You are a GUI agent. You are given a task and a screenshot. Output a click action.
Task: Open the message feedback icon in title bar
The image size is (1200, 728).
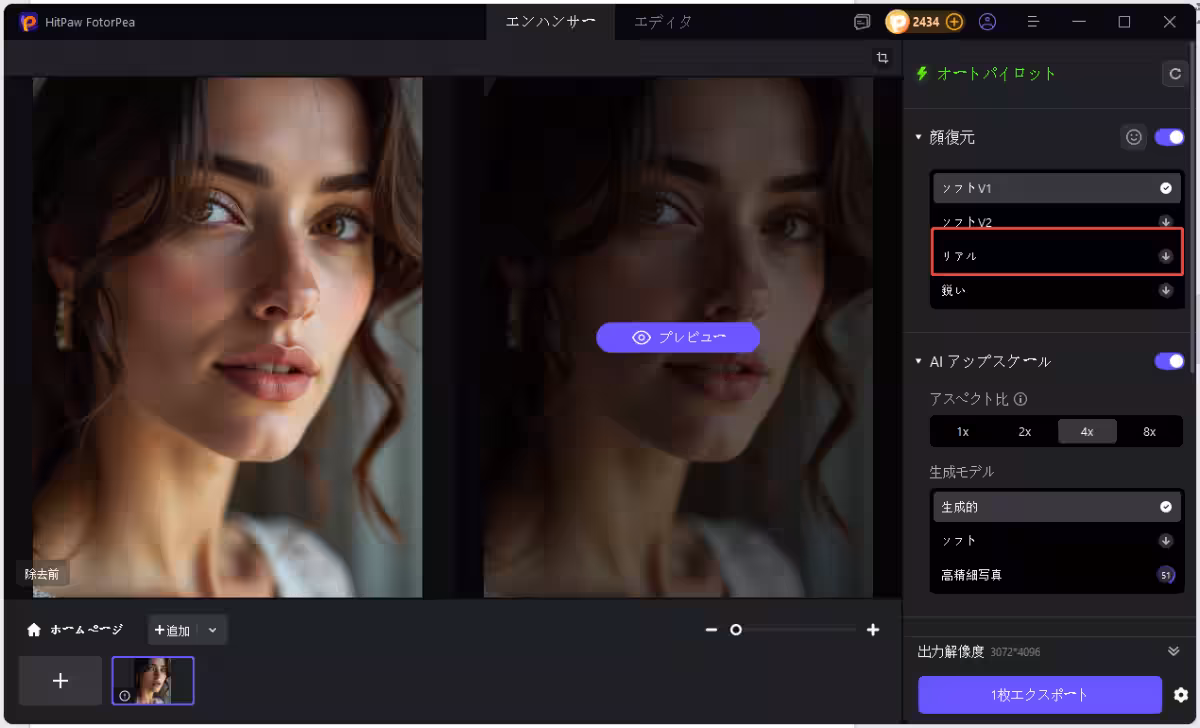click(x=862, y=22)
